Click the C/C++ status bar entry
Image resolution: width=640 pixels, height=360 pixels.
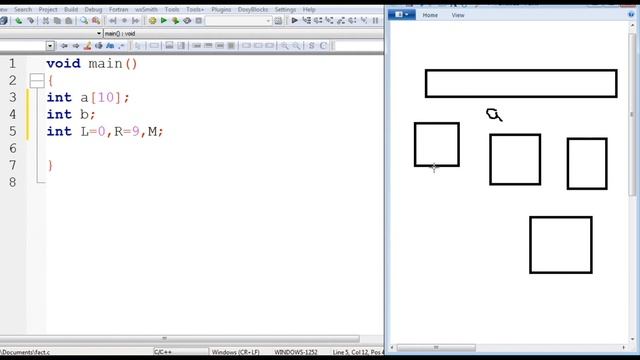click(x=163, y=352)
